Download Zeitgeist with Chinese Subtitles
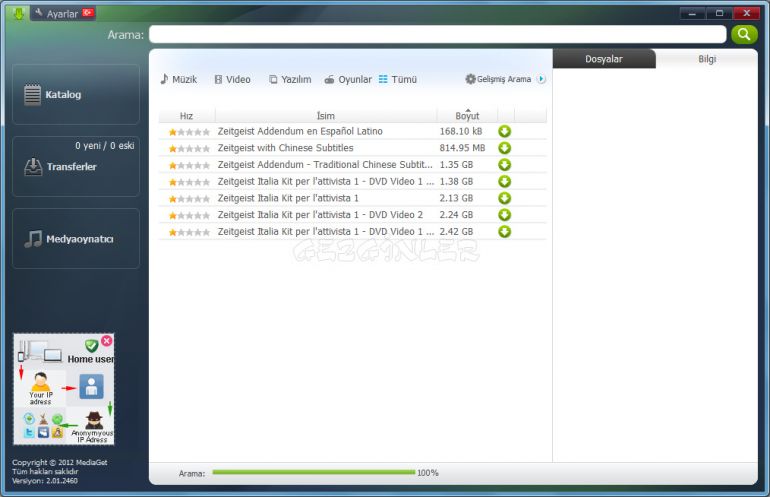The image size is (770, 497). point(504,148)
